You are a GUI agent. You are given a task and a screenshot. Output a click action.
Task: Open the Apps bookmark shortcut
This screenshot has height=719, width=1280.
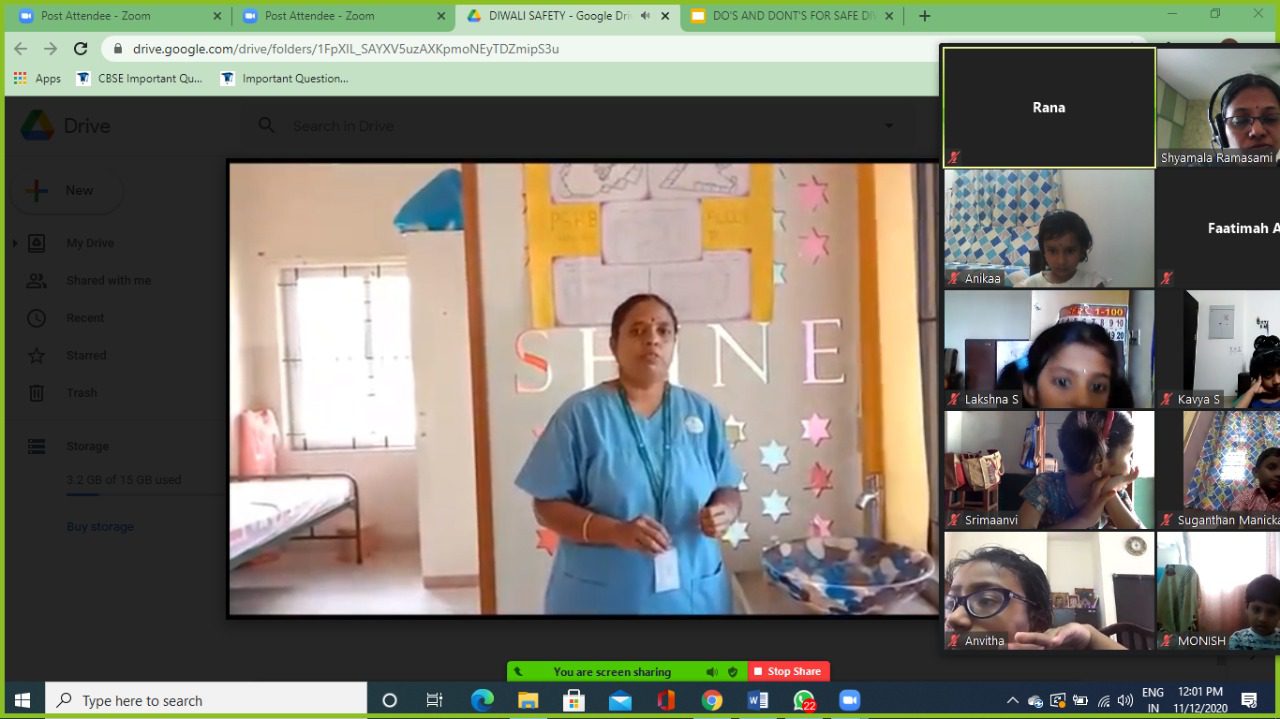pos(37,78)
